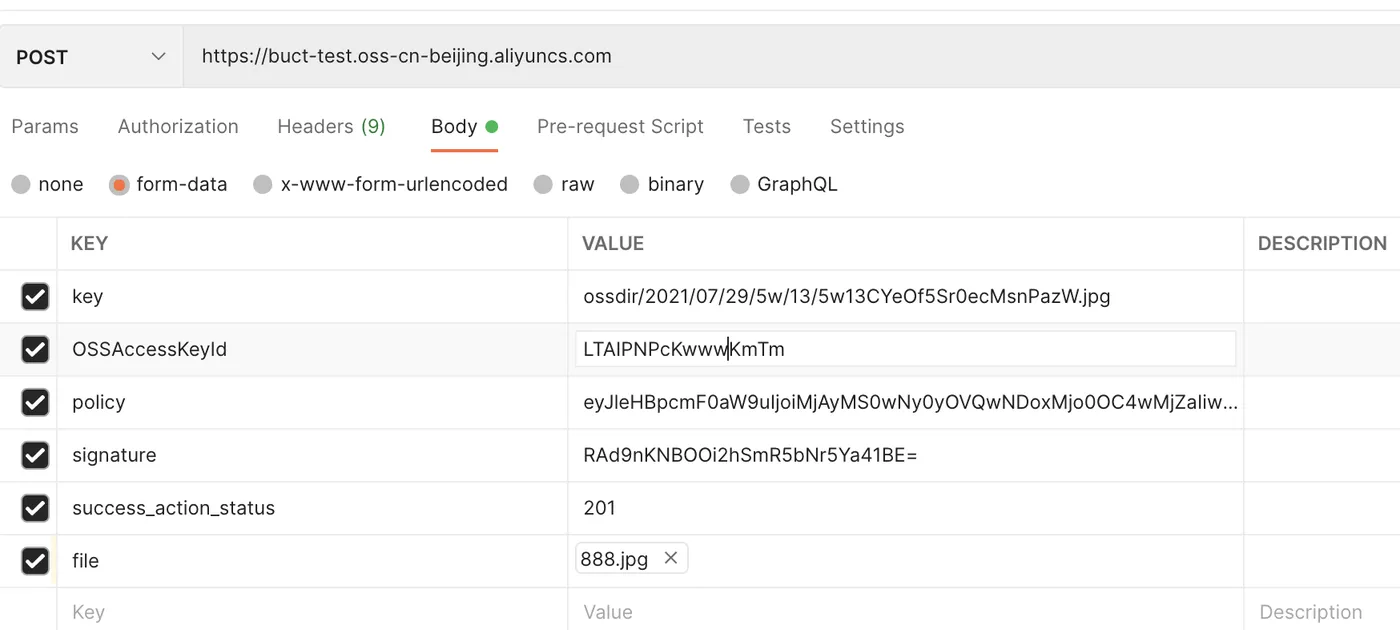Disable the policy row checkbox
The image size is (1400, 630).
coord(35,402)
